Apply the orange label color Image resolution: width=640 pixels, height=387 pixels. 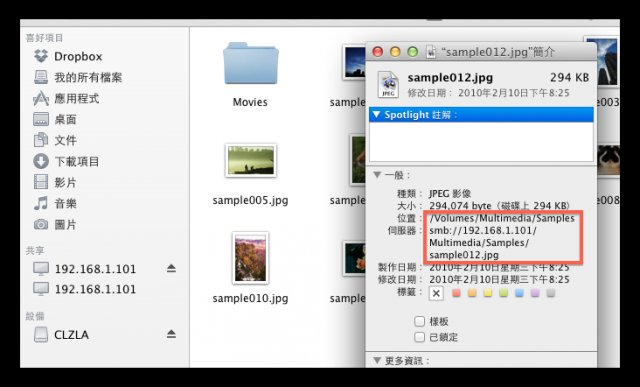(472, 293)
